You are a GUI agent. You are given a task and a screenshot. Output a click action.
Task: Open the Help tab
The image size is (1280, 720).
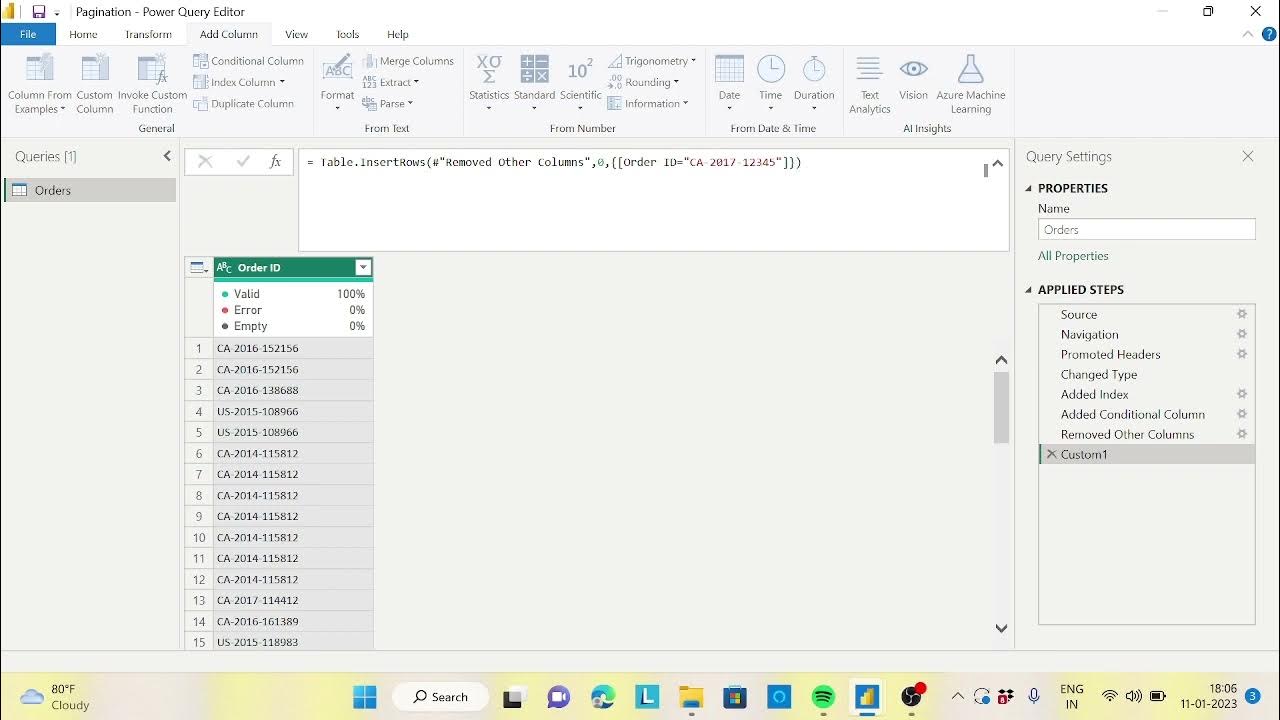click(x=398, y=34)
